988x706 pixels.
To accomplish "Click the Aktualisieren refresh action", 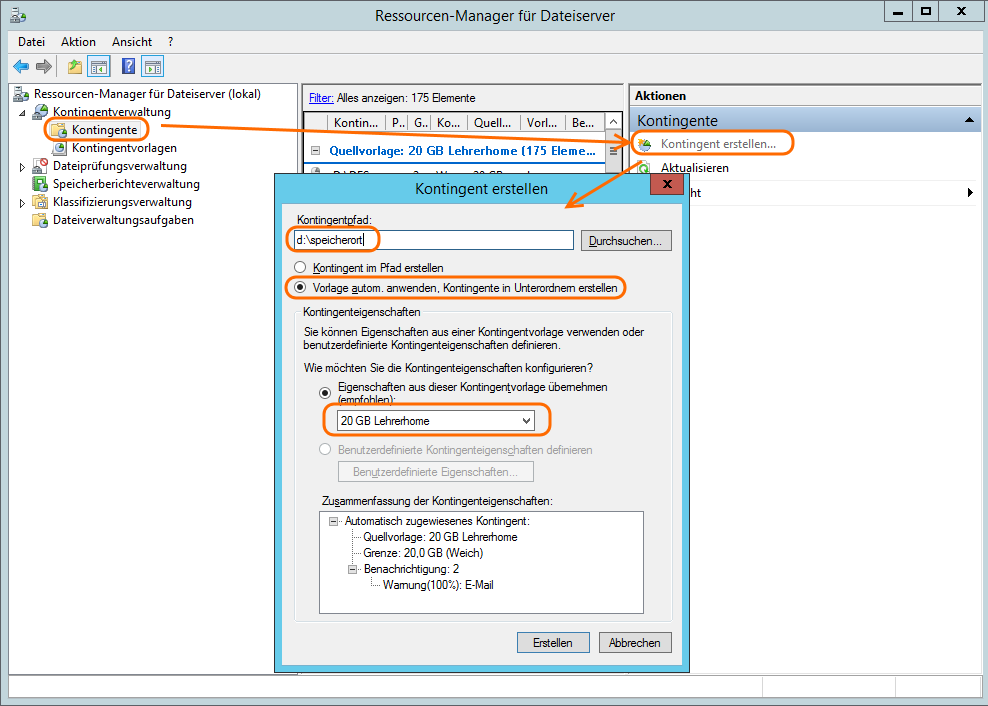I will click(x=694, y=168).
